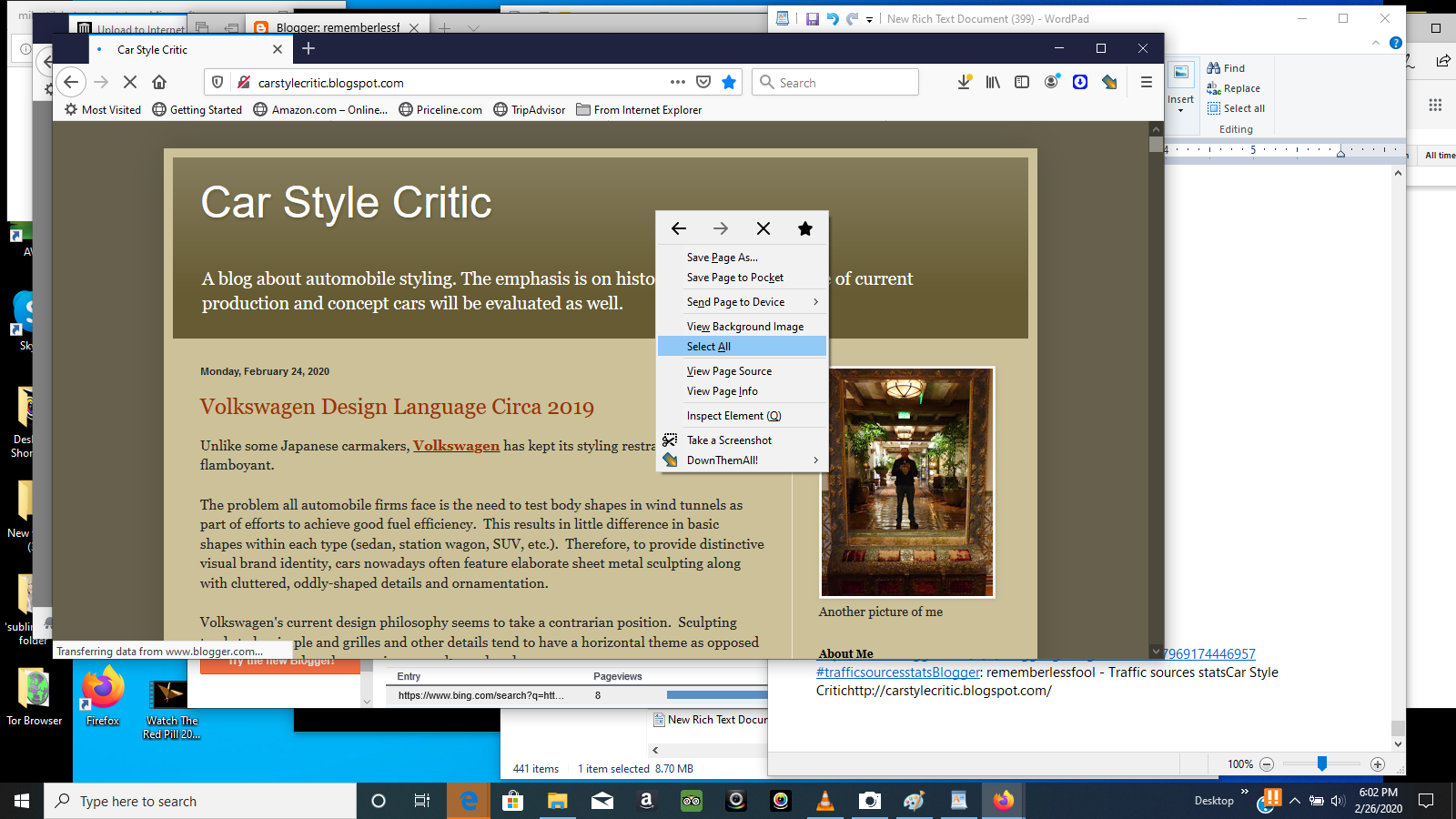Choose View Page Info menu entry
This screenshot has height=819, width=1456.
(742, 391)
